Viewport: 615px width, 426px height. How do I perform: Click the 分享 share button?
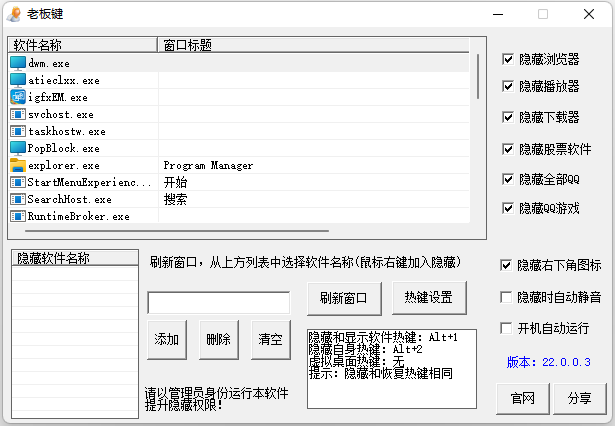(x=579, y=399)
